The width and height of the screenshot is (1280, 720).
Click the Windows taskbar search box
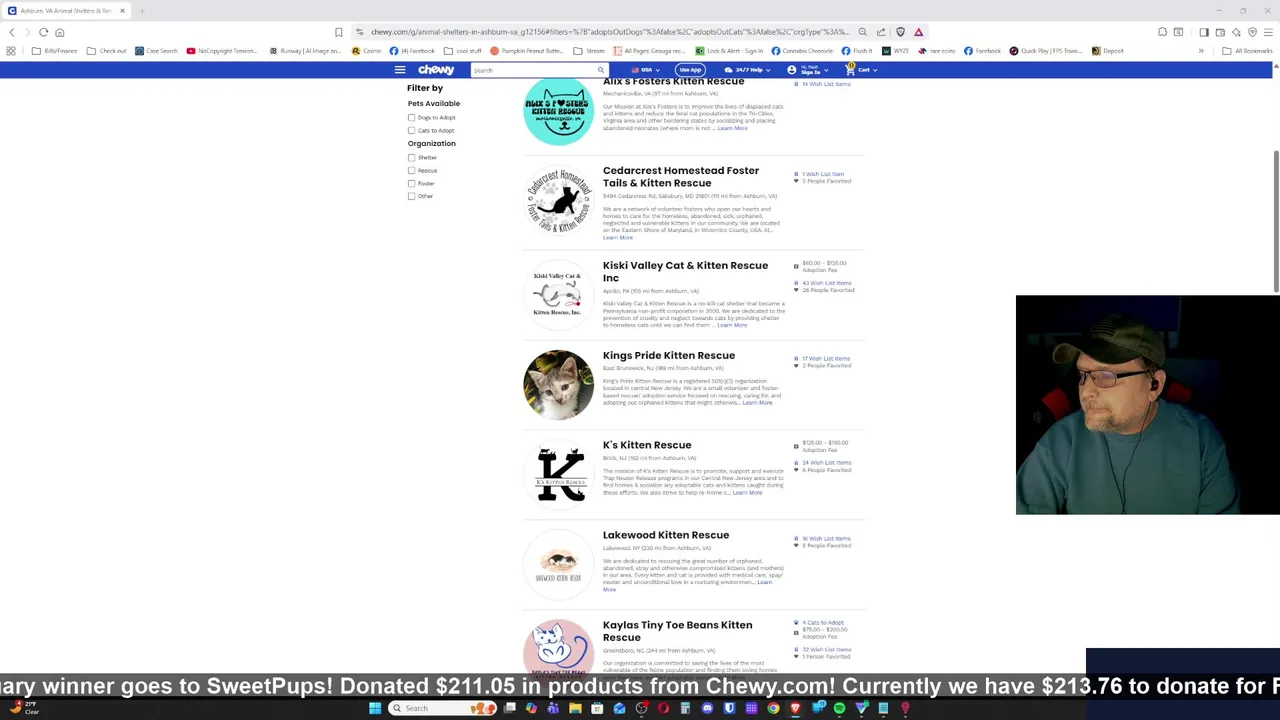(x=442, y=708)
